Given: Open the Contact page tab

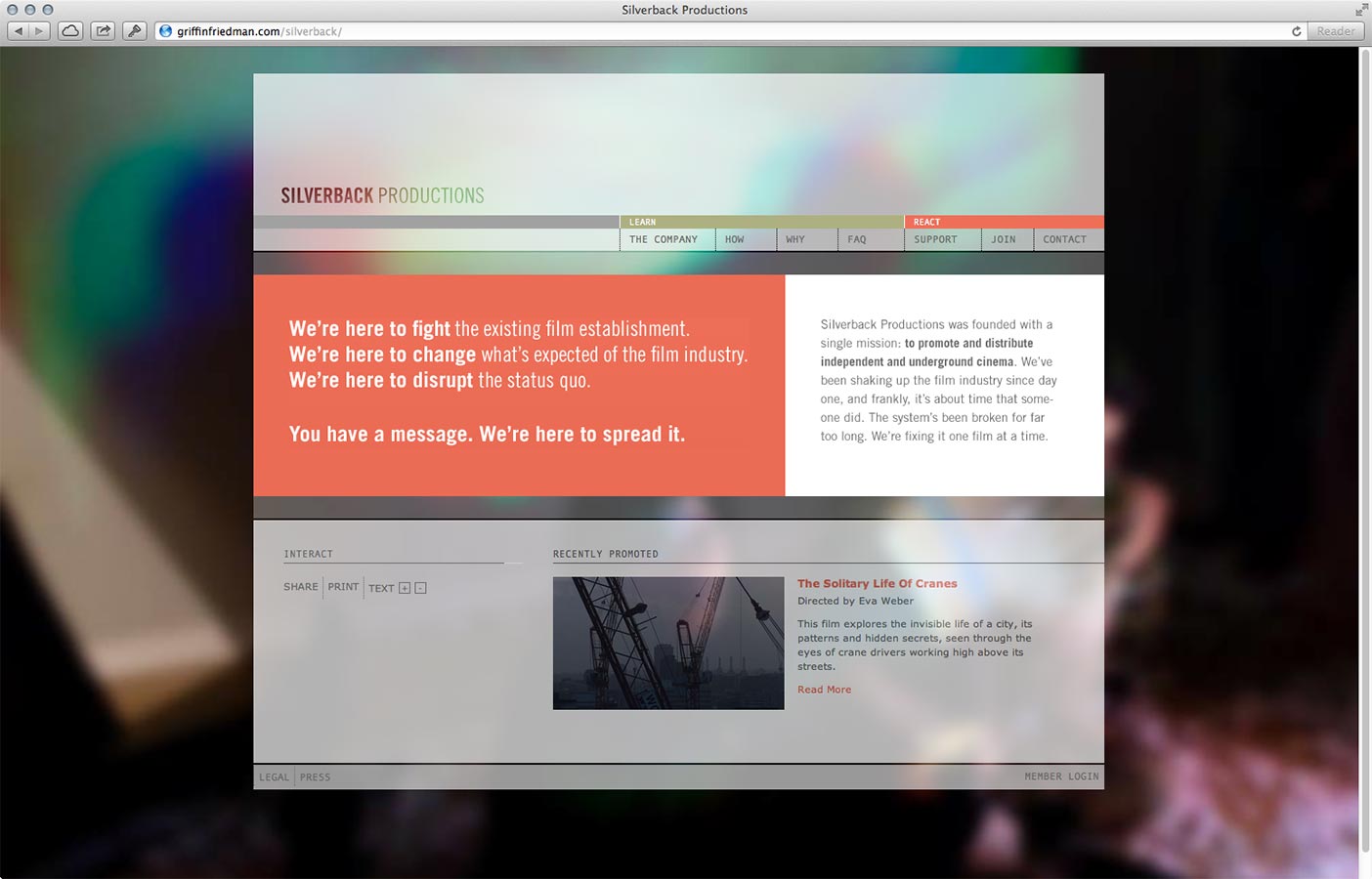Looking at the screenshot, I should coord(1064,239).
